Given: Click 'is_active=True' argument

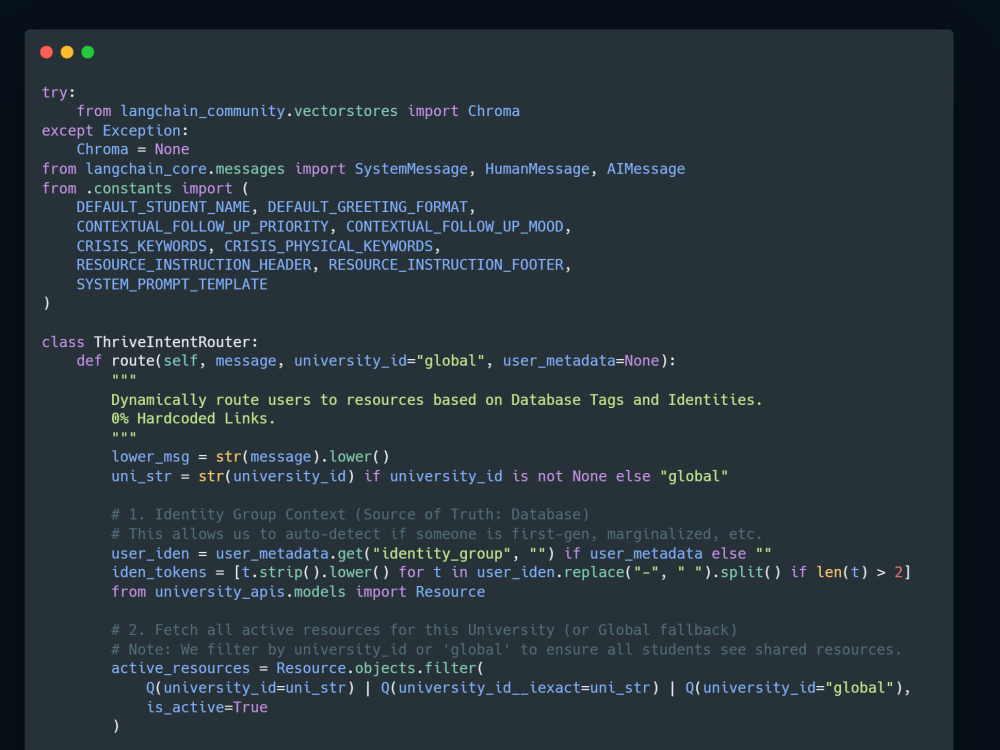Looking at the screenshot, I should coord(207,707).
